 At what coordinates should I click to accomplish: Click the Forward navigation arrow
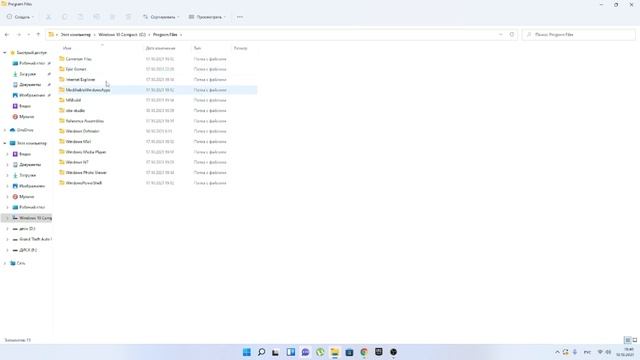coord(19,35)
